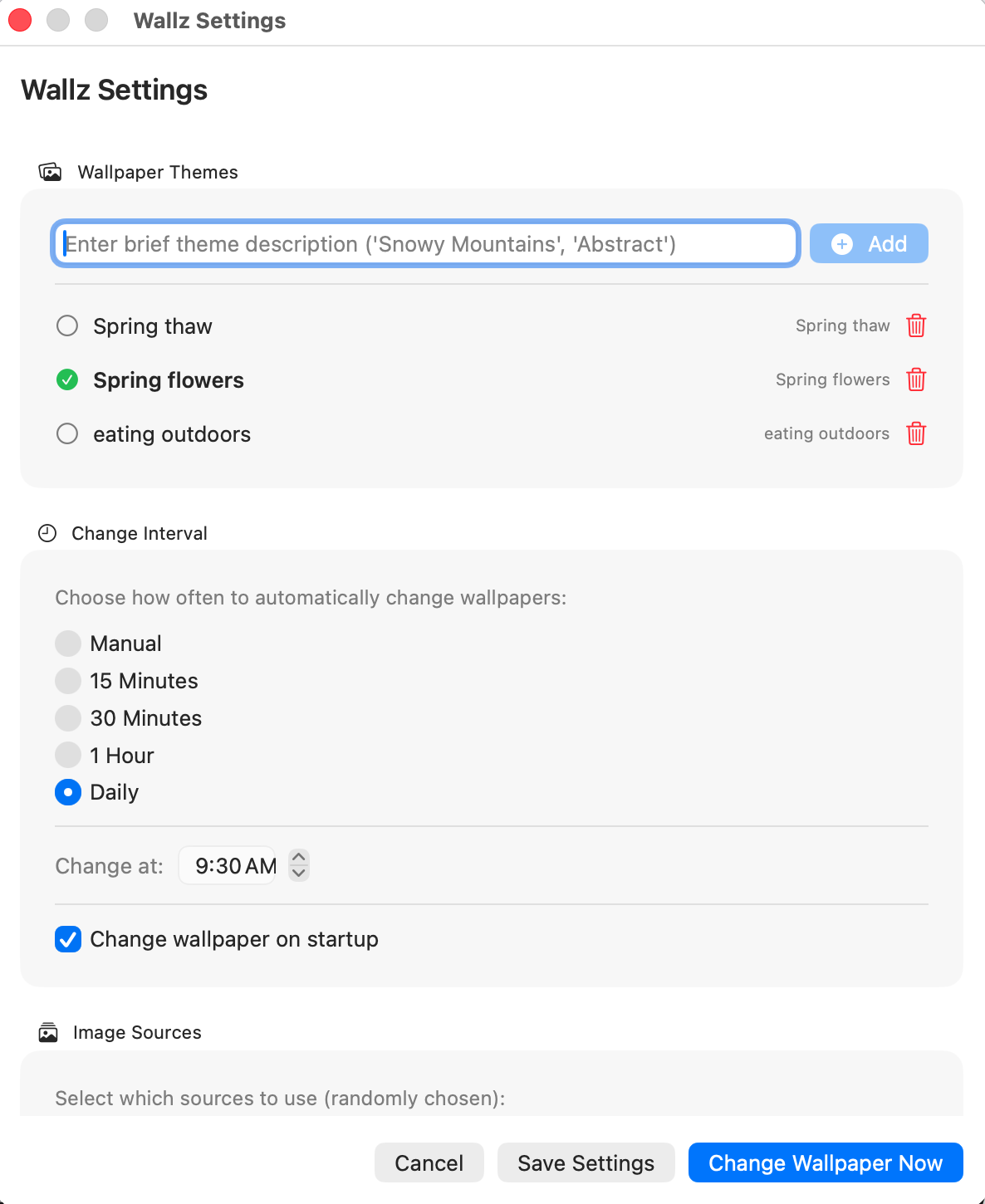Select the 15 Minutes interval
This screenshot has height=1204, width=985.
coord(68,680)
